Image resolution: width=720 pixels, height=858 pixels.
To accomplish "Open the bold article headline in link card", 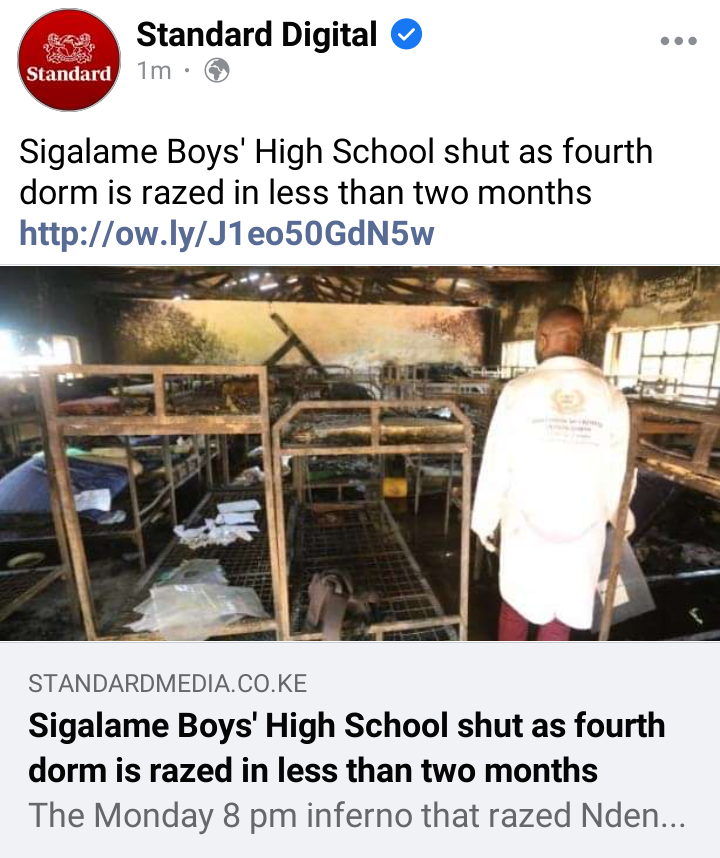I will click(347, 747).
